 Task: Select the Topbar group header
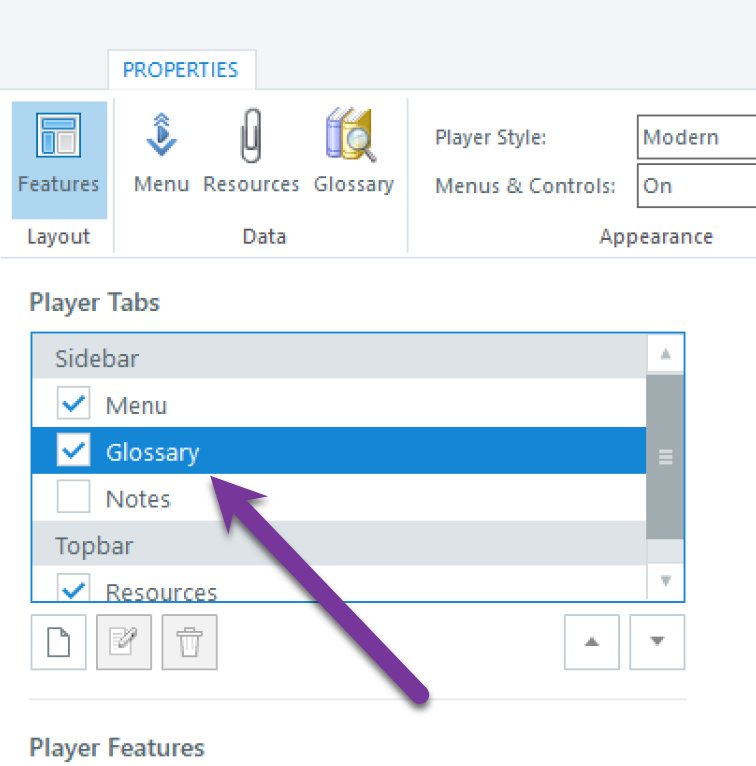94,545
